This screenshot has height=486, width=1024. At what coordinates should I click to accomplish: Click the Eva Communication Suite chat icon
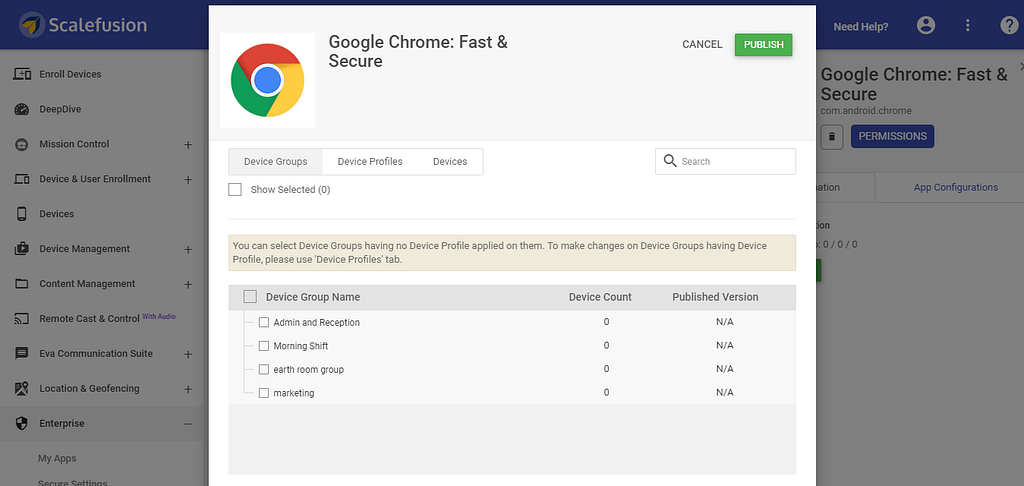(x=22, y=353)
